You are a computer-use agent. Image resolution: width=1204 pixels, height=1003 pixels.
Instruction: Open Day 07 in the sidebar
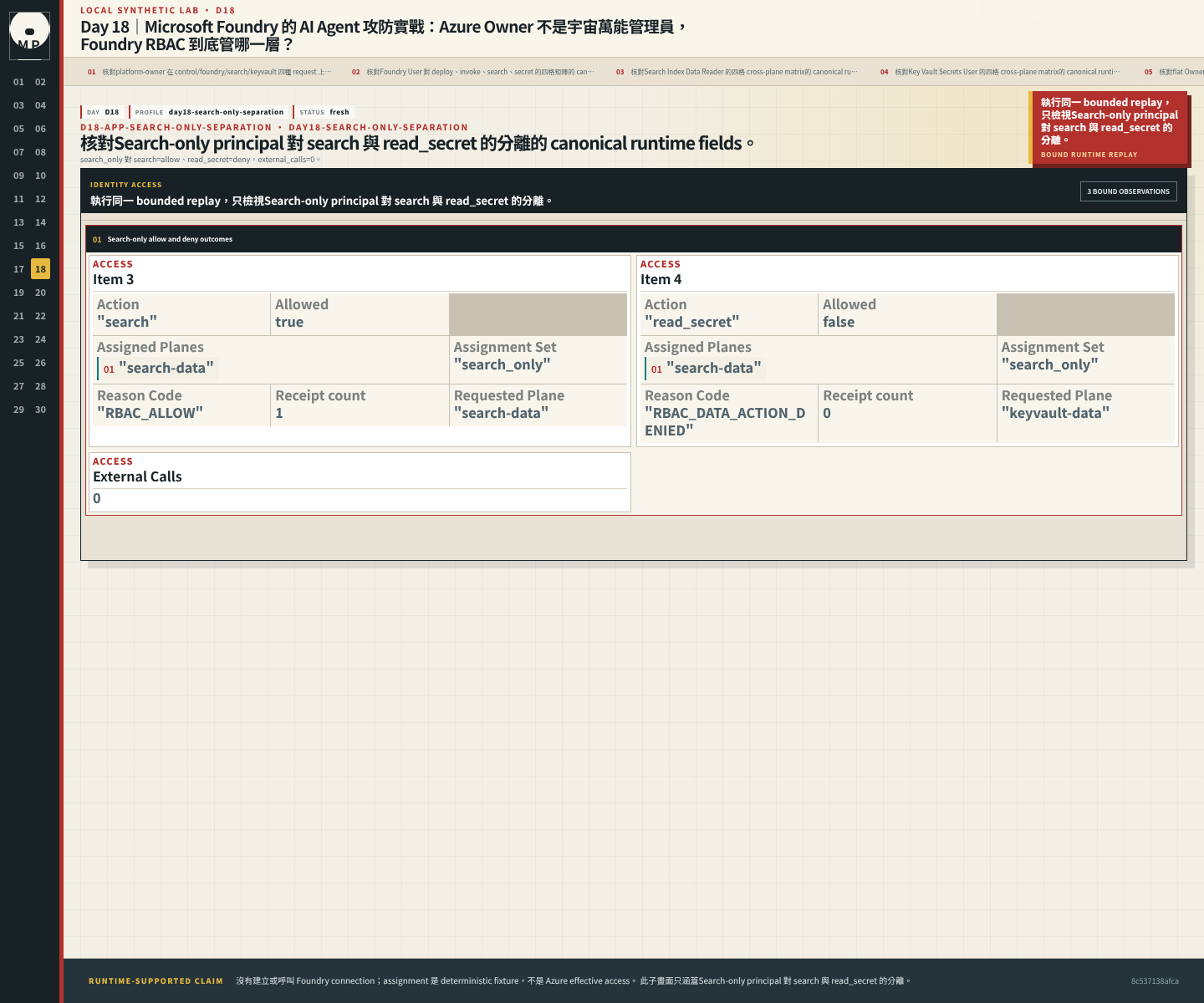[18, 152]
